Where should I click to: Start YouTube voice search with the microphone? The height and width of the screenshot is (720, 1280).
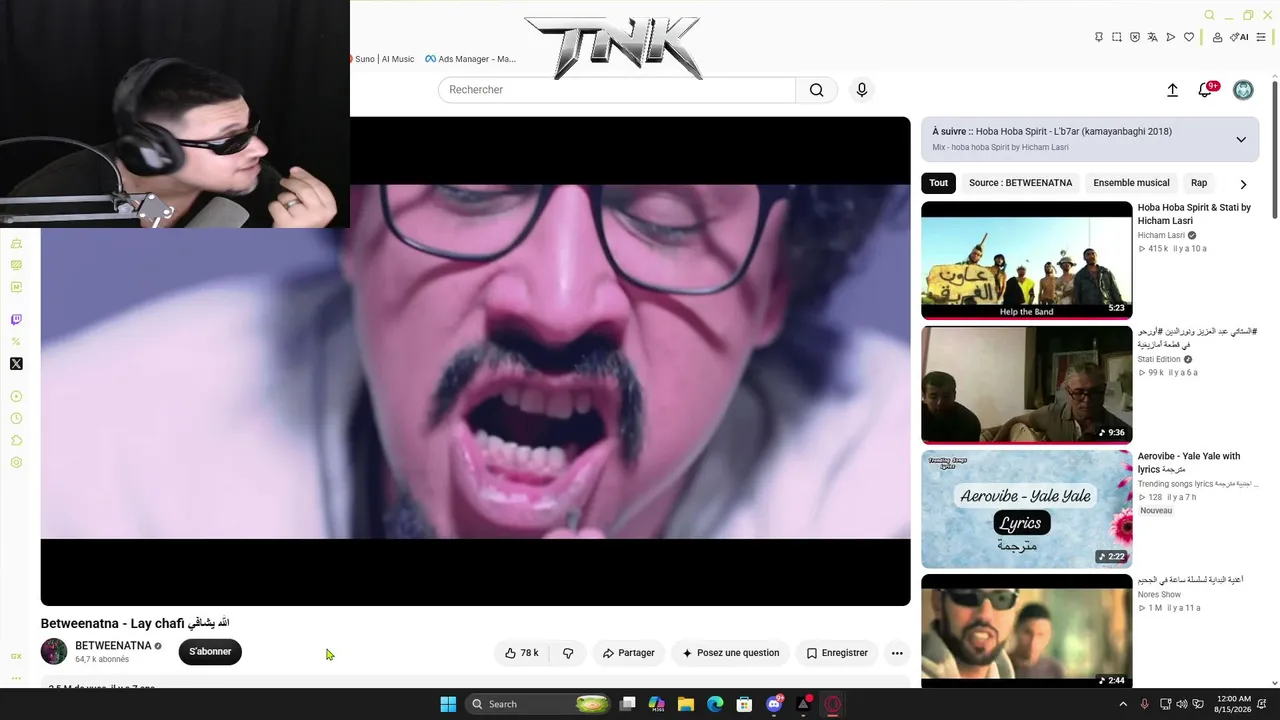click(862, 90)
